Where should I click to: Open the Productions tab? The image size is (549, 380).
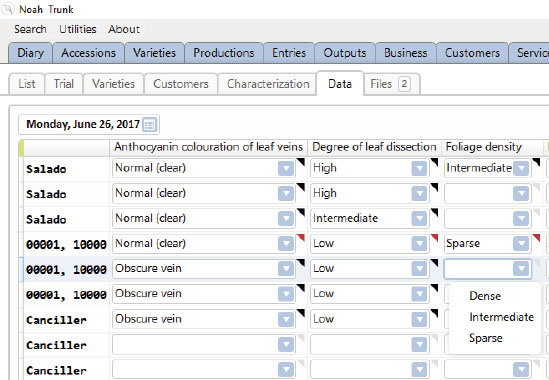[x=224, y=53]
